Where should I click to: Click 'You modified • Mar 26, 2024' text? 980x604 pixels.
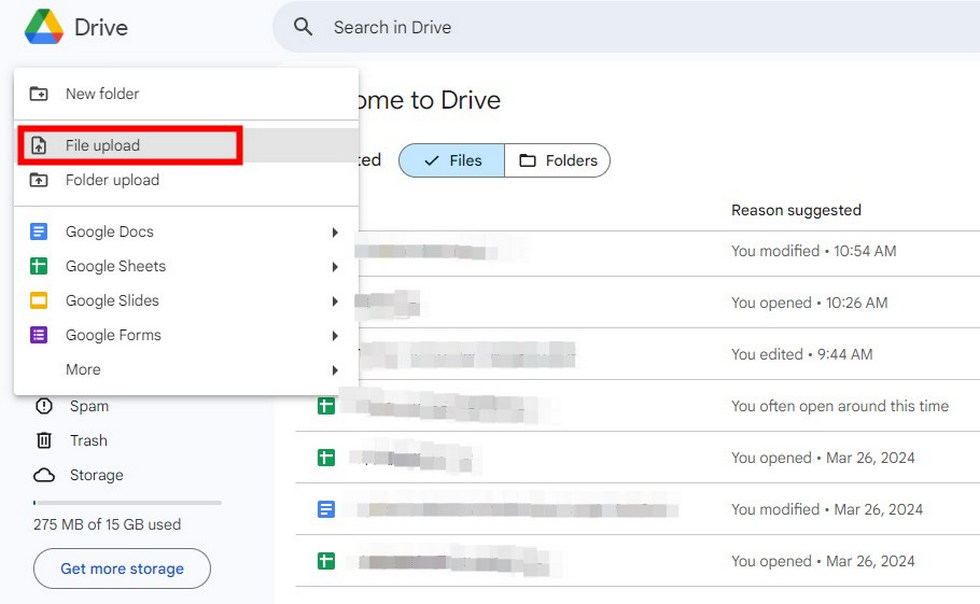(x=827, y=510)
